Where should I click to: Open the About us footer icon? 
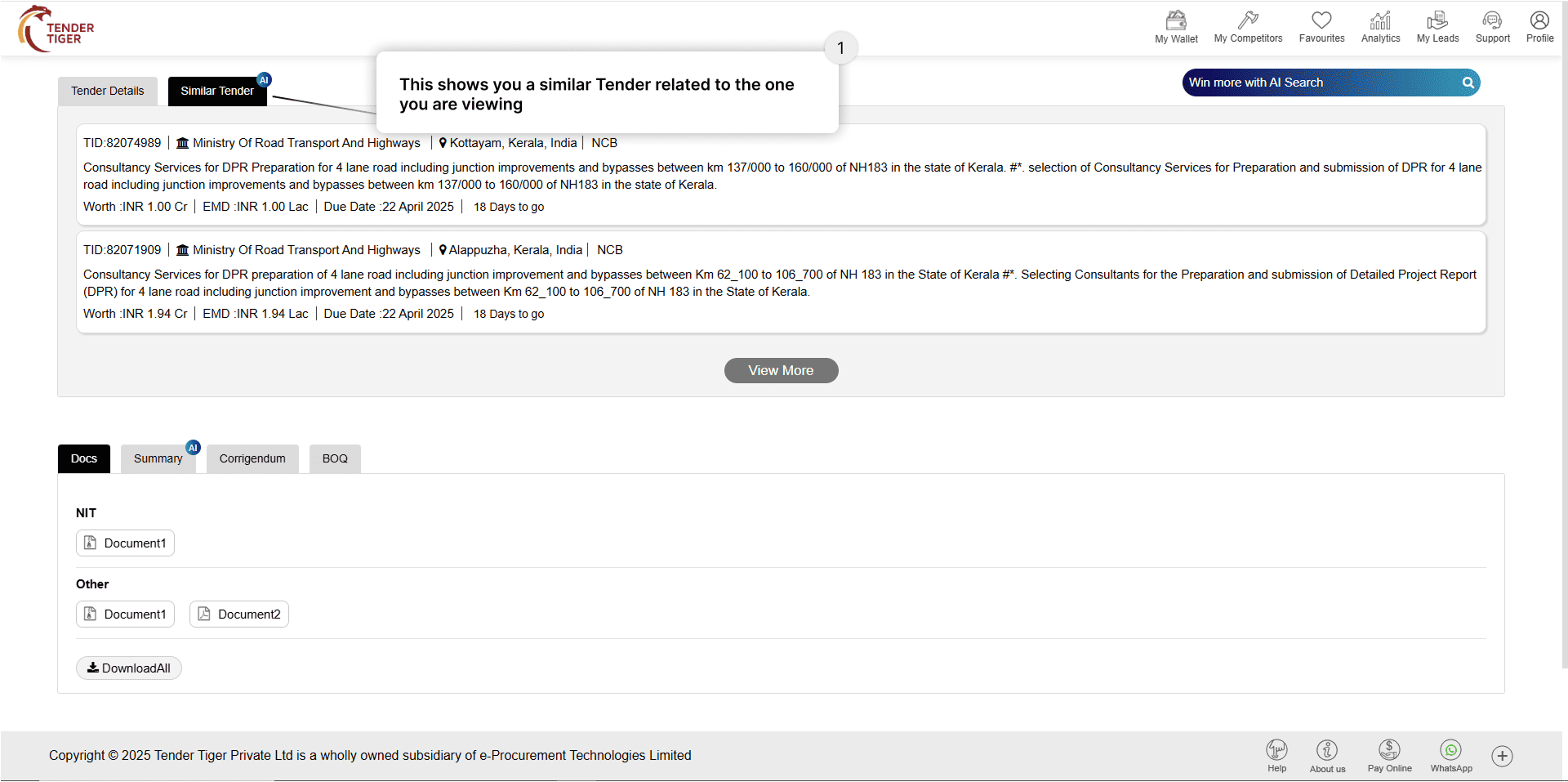(x=1327, y=750)
